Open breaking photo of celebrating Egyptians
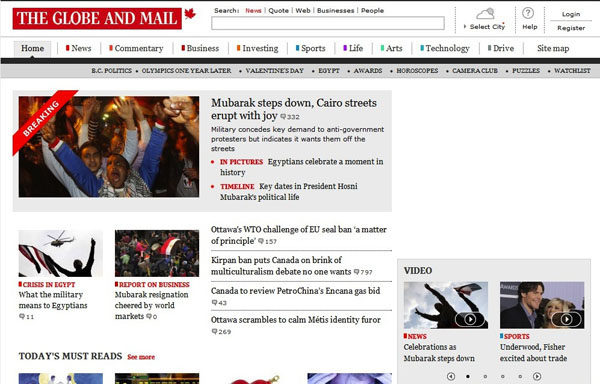 click(x=109, y=146)
